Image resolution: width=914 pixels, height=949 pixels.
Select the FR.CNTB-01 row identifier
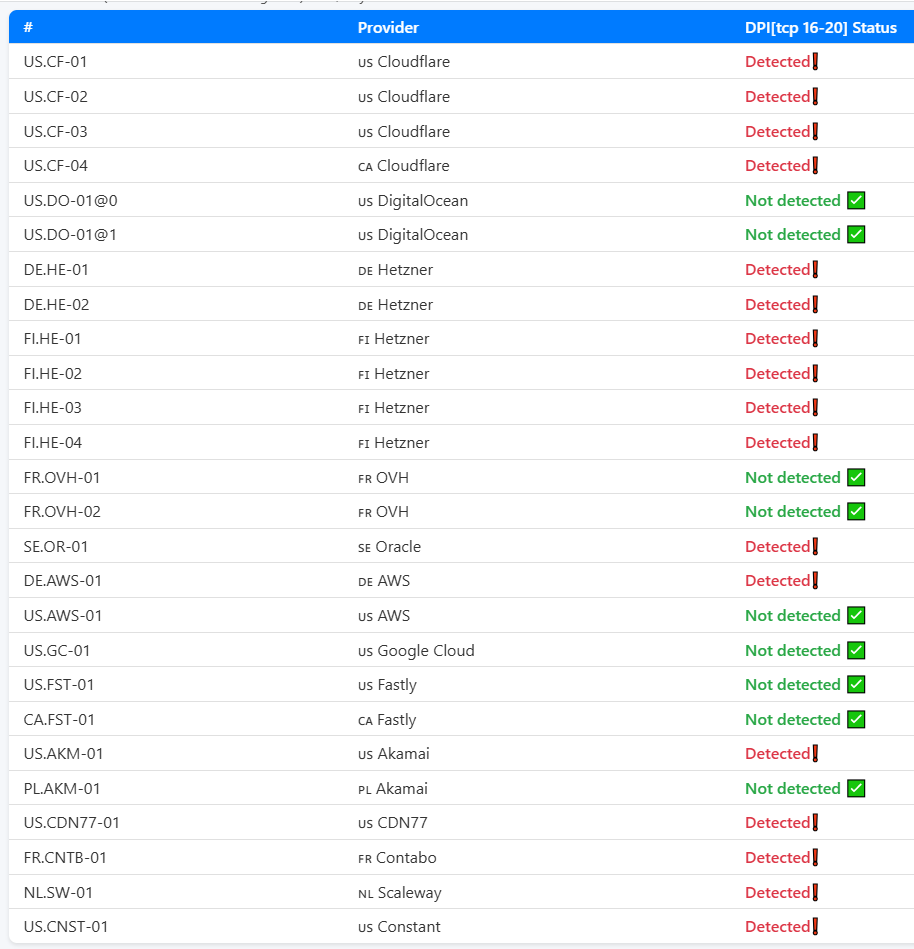click(65, 858)
